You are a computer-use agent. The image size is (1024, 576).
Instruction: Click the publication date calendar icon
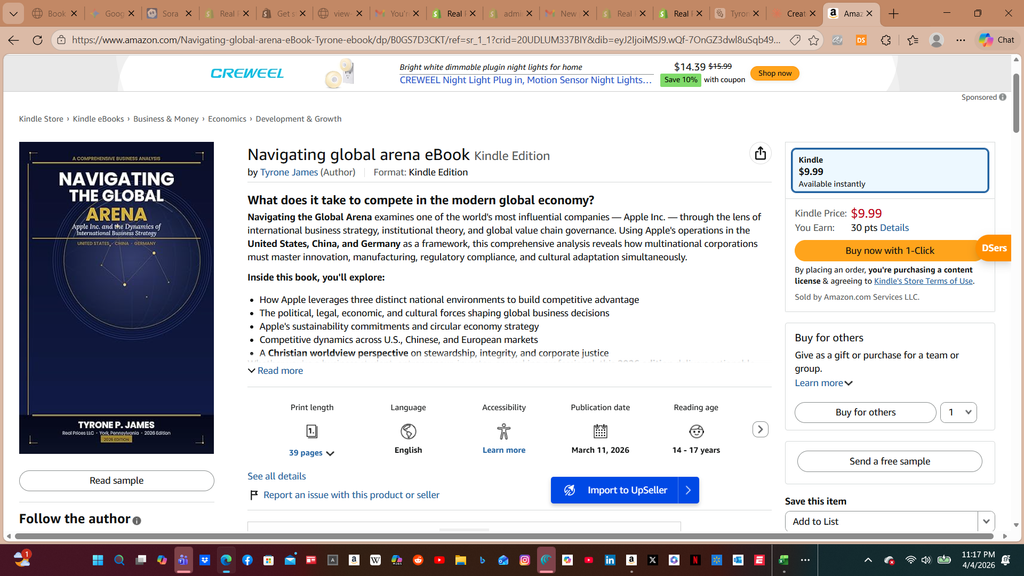point(600,431)
